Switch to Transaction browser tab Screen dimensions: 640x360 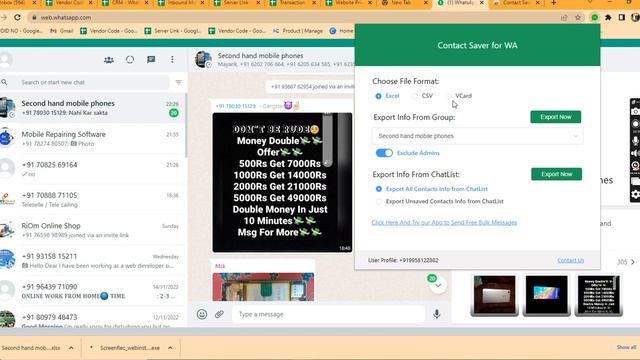293,3
